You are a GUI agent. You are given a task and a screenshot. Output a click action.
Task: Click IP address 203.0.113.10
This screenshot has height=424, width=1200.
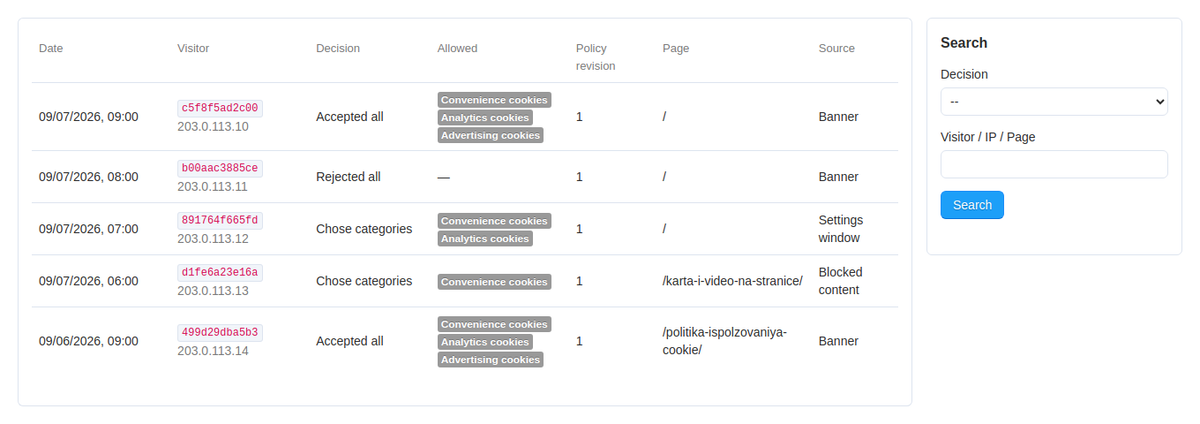click(x=213, y=127)
